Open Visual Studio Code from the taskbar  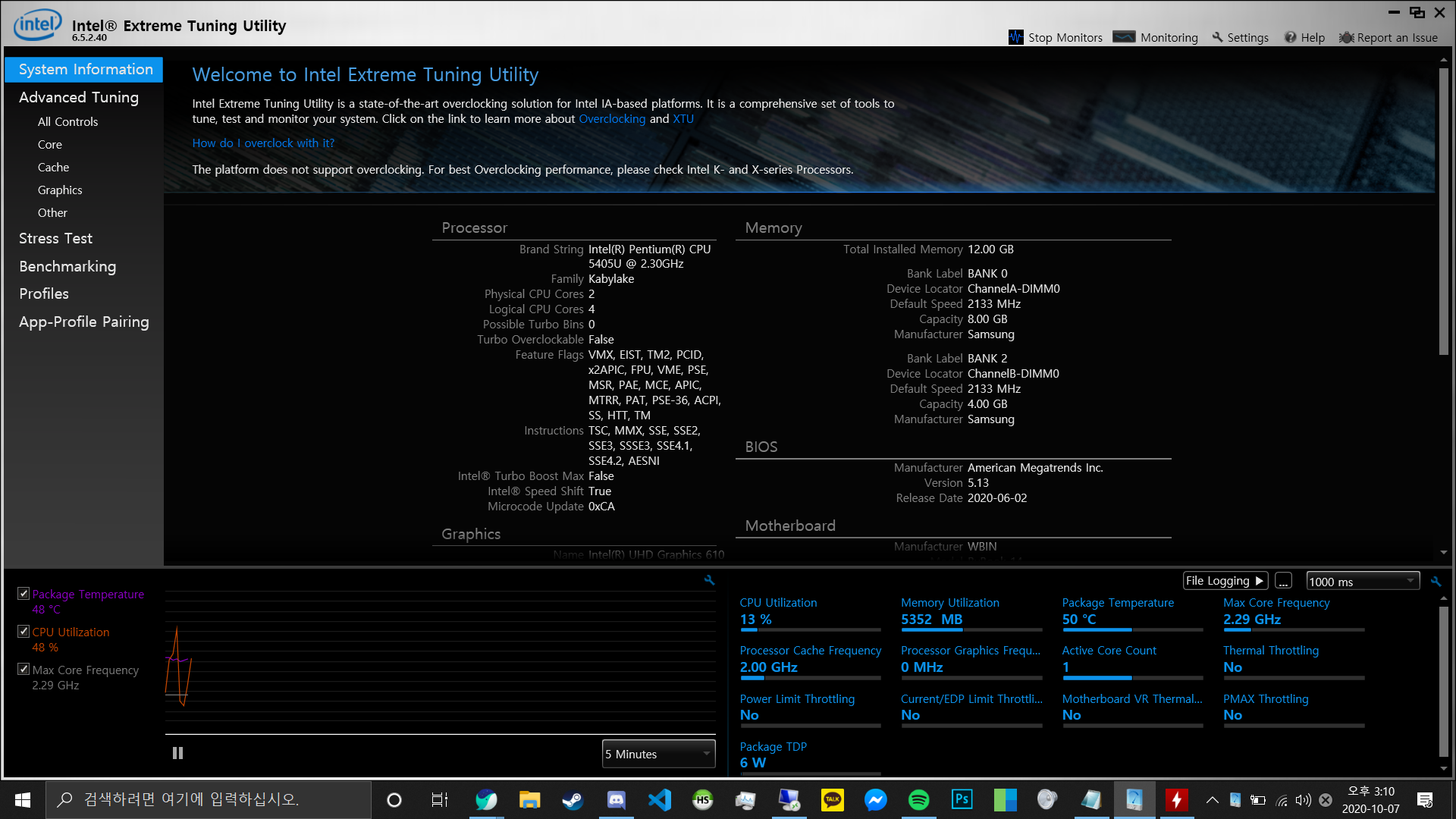660,800
